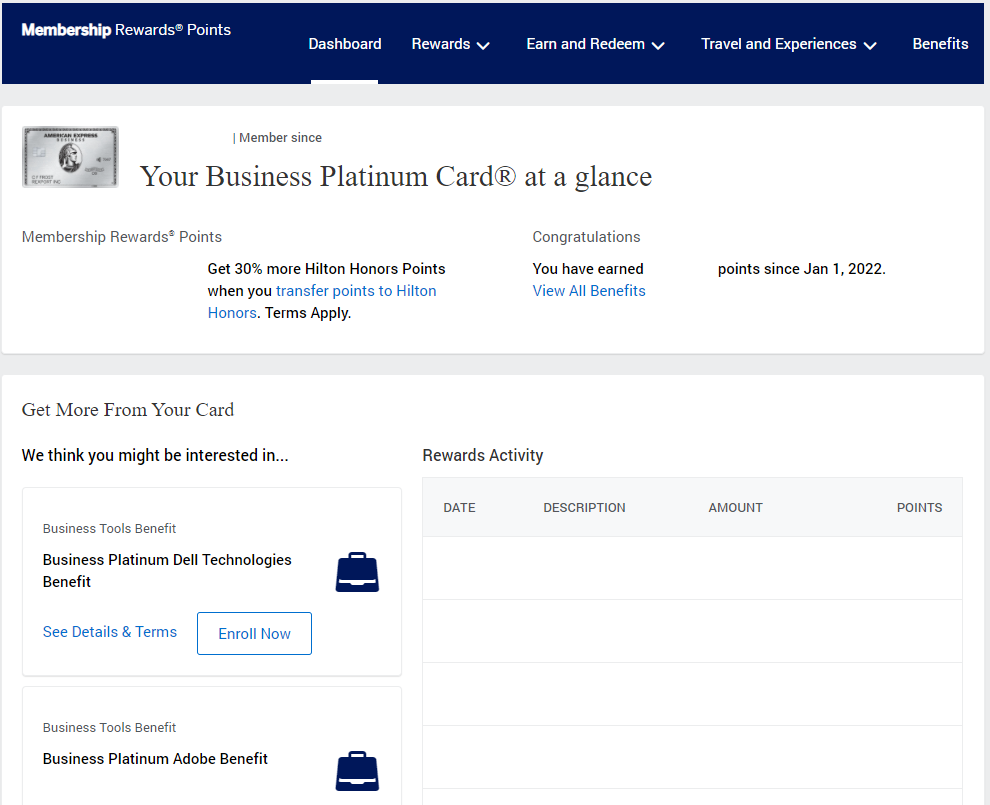Click the AMOUNT column header

[735, 508]
